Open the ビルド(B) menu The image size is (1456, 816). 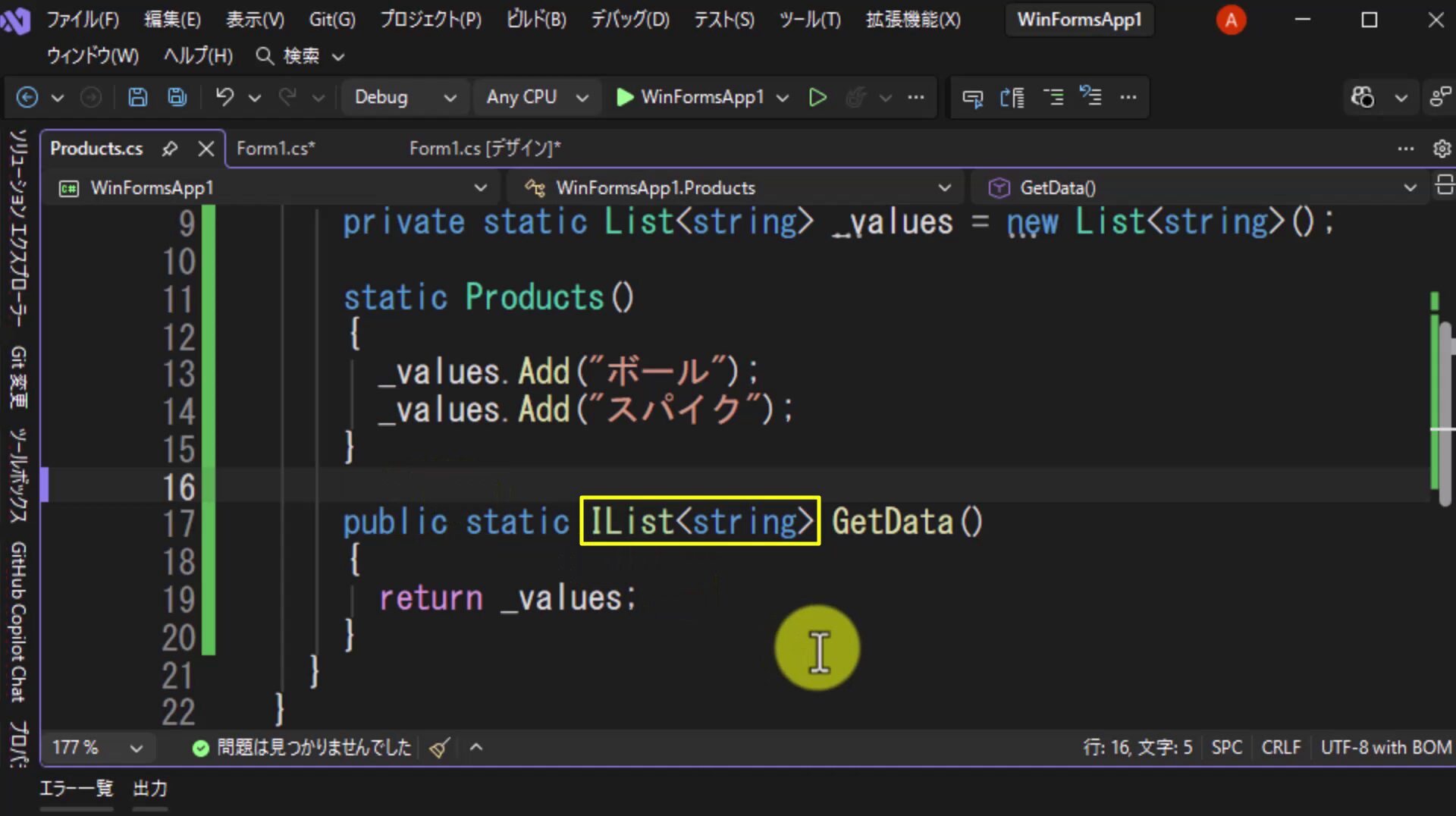537,19
